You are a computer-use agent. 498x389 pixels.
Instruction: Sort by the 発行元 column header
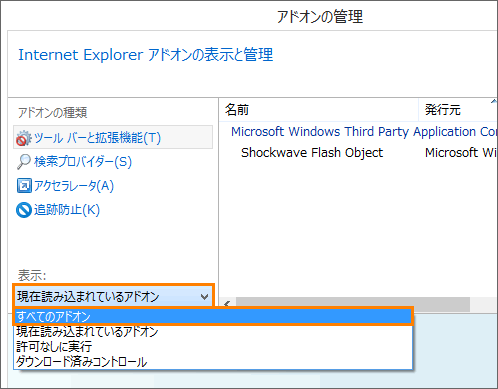tap(458, 110)
